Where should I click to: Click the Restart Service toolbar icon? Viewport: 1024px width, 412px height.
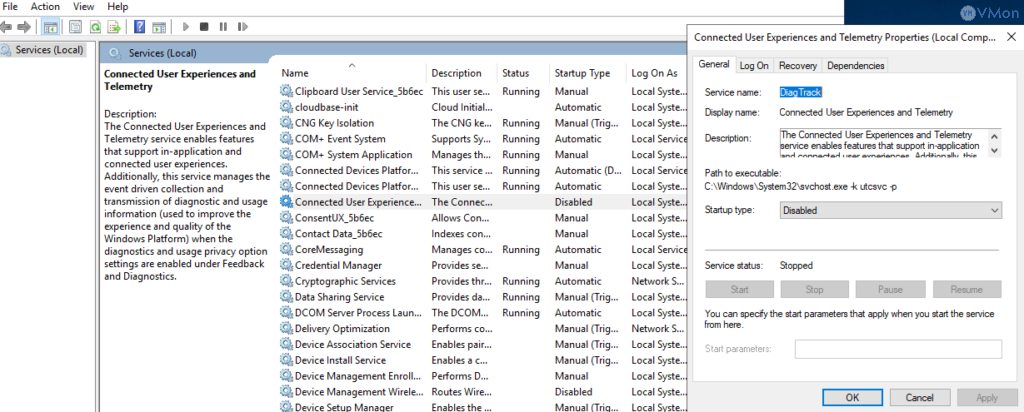point(241,26)
